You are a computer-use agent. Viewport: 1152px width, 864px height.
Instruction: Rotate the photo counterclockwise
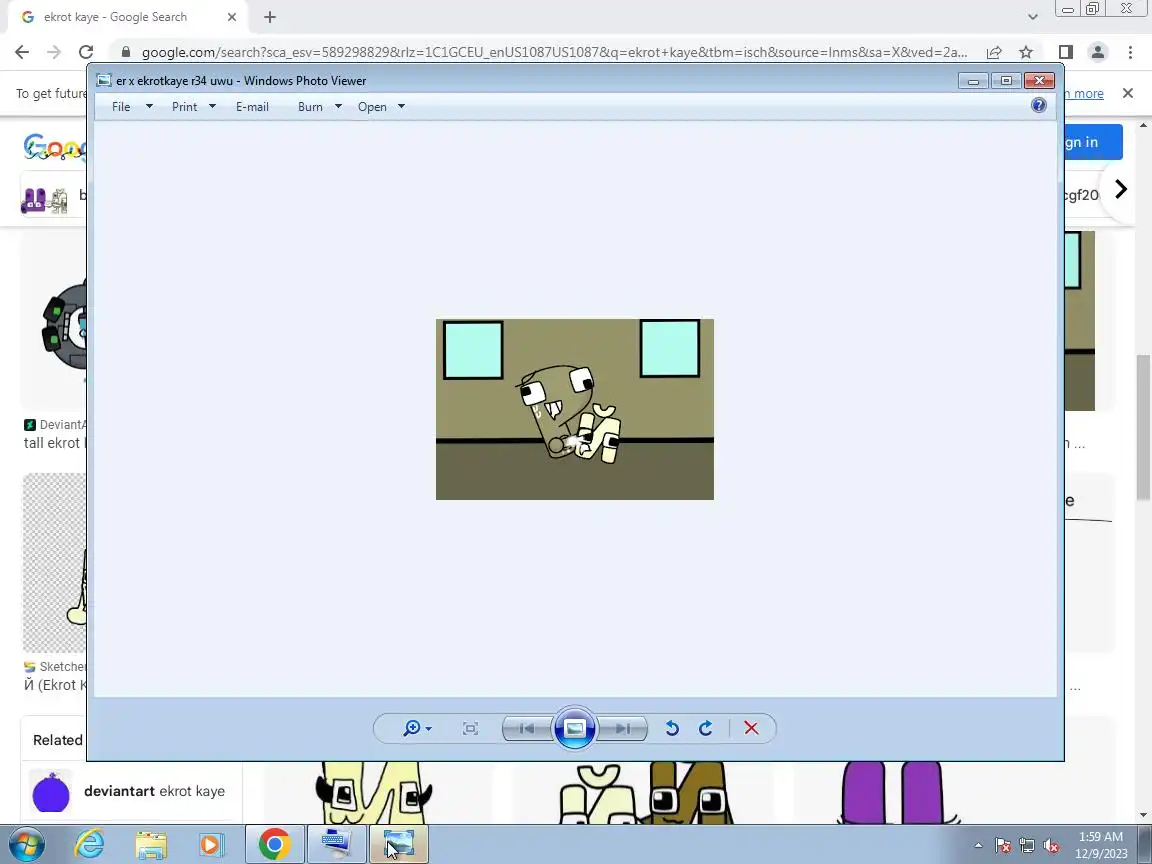672,728
